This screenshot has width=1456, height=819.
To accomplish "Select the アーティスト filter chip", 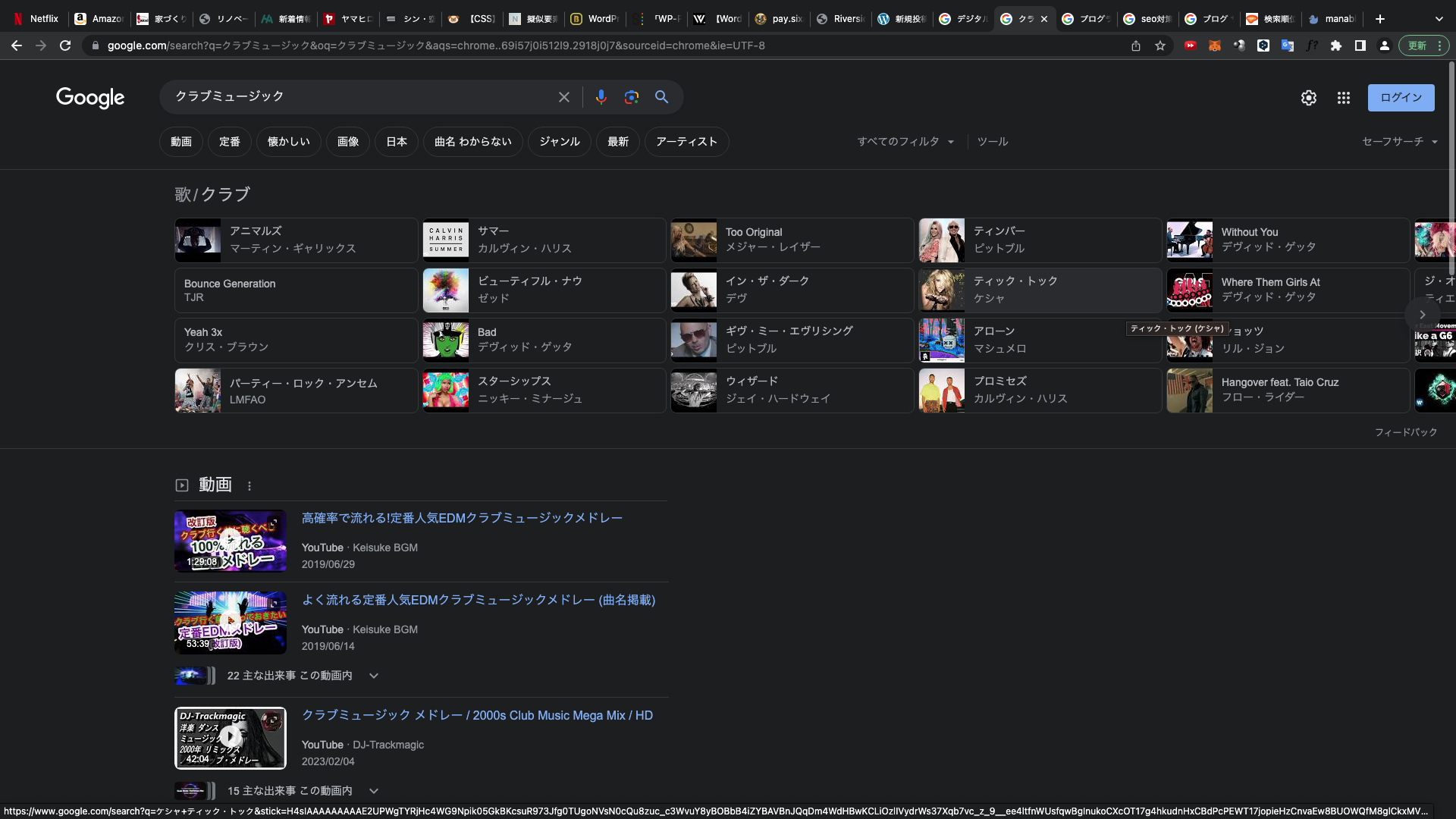I will pyautogui.click(x=687, y=142).
